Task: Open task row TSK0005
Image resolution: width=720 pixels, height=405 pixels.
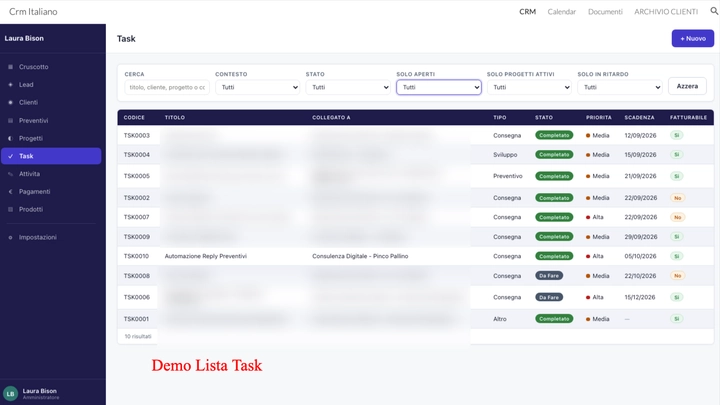Action: pos(416,176)
